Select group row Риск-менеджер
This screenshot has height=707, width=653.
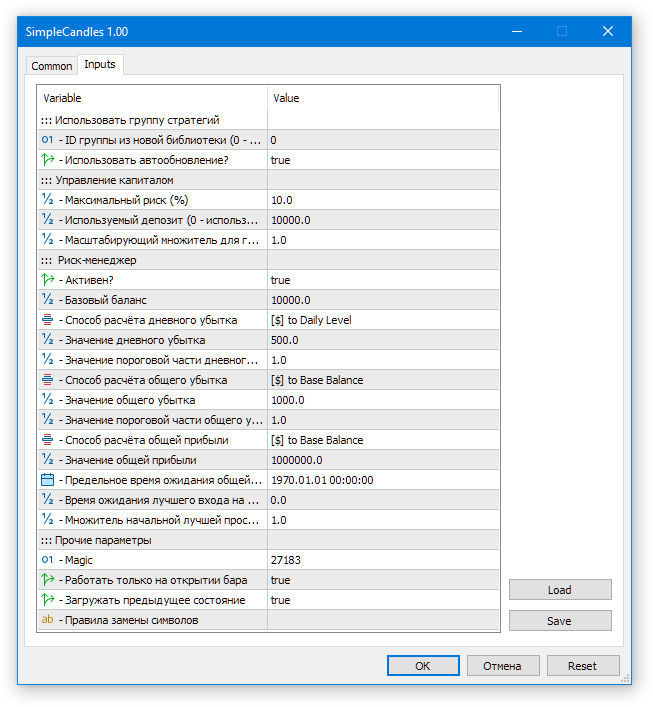point(269,260)
